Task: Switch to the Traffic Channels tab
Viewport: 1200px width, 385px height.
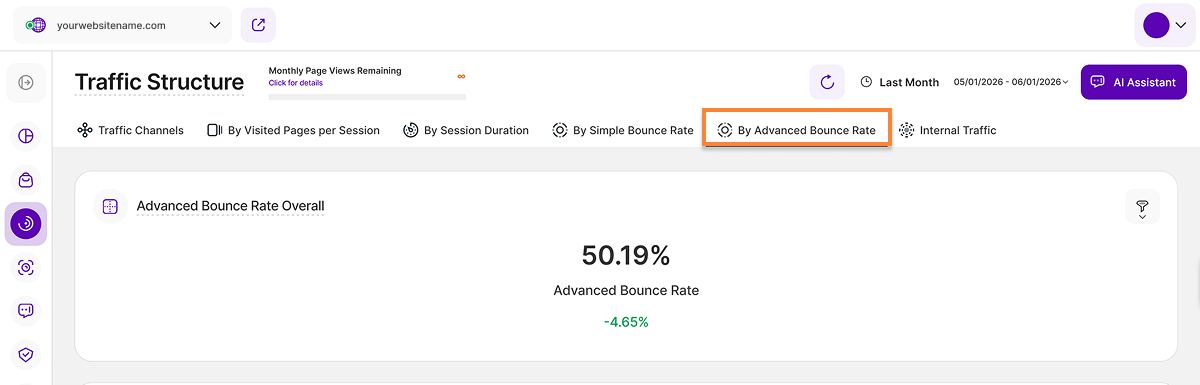Action: 130,130
